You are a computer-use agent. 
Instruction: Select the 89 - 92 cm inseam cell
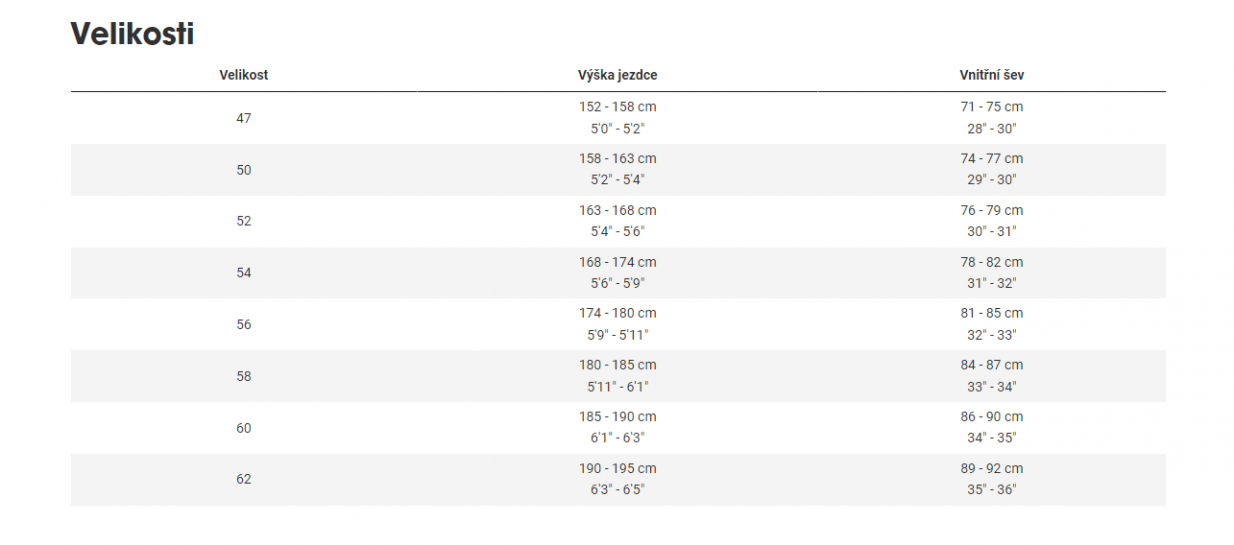(991, 469)
